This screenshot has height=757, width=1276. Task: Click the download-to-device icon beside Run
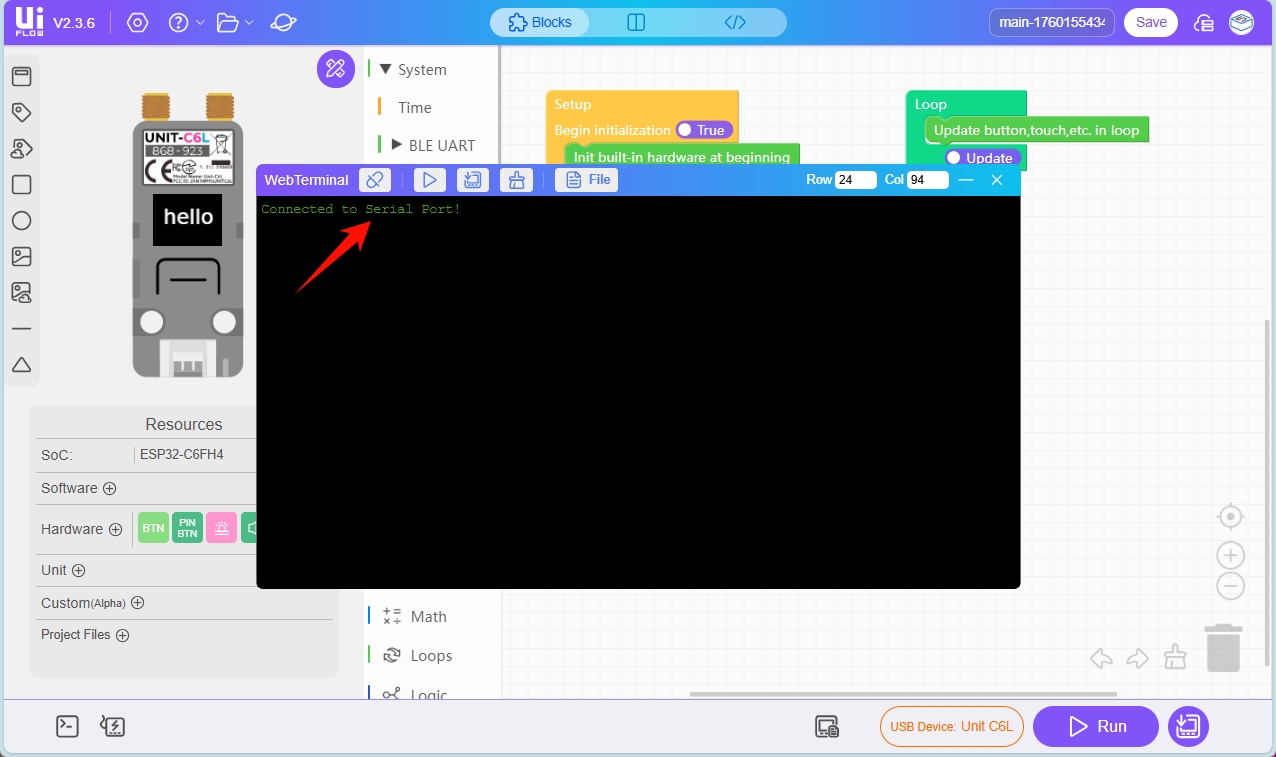pyautogui.click(x=1188, y=726)
